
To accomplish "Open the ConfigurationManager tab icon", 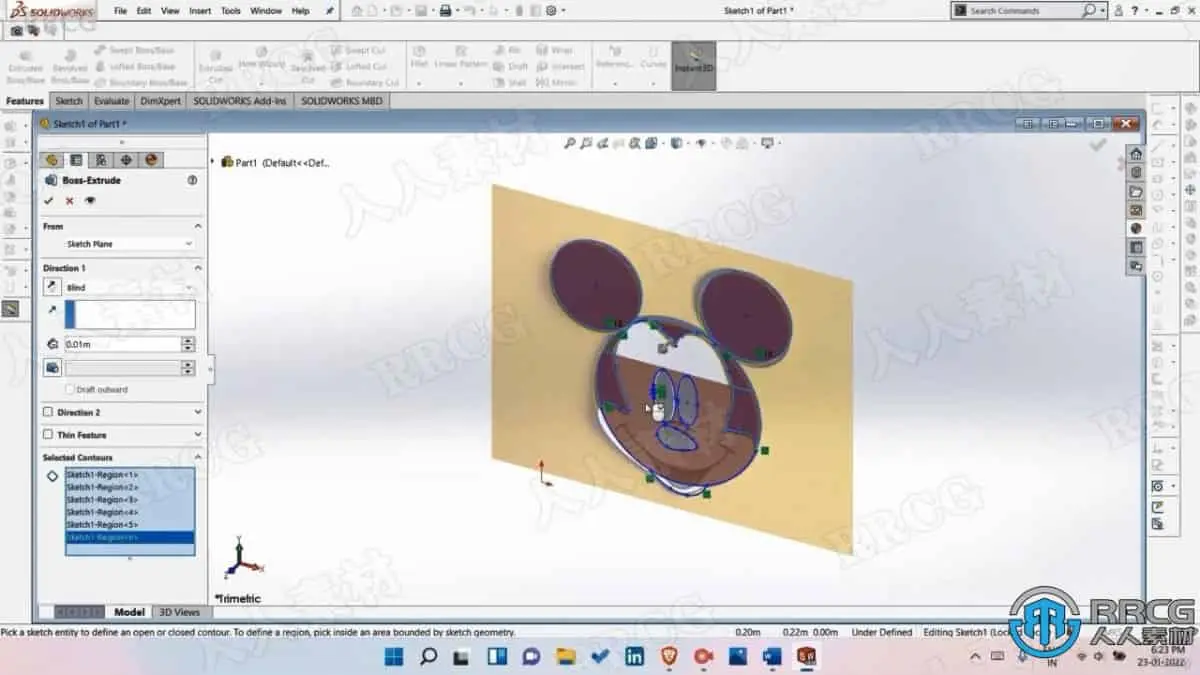I will click(101, 160).
